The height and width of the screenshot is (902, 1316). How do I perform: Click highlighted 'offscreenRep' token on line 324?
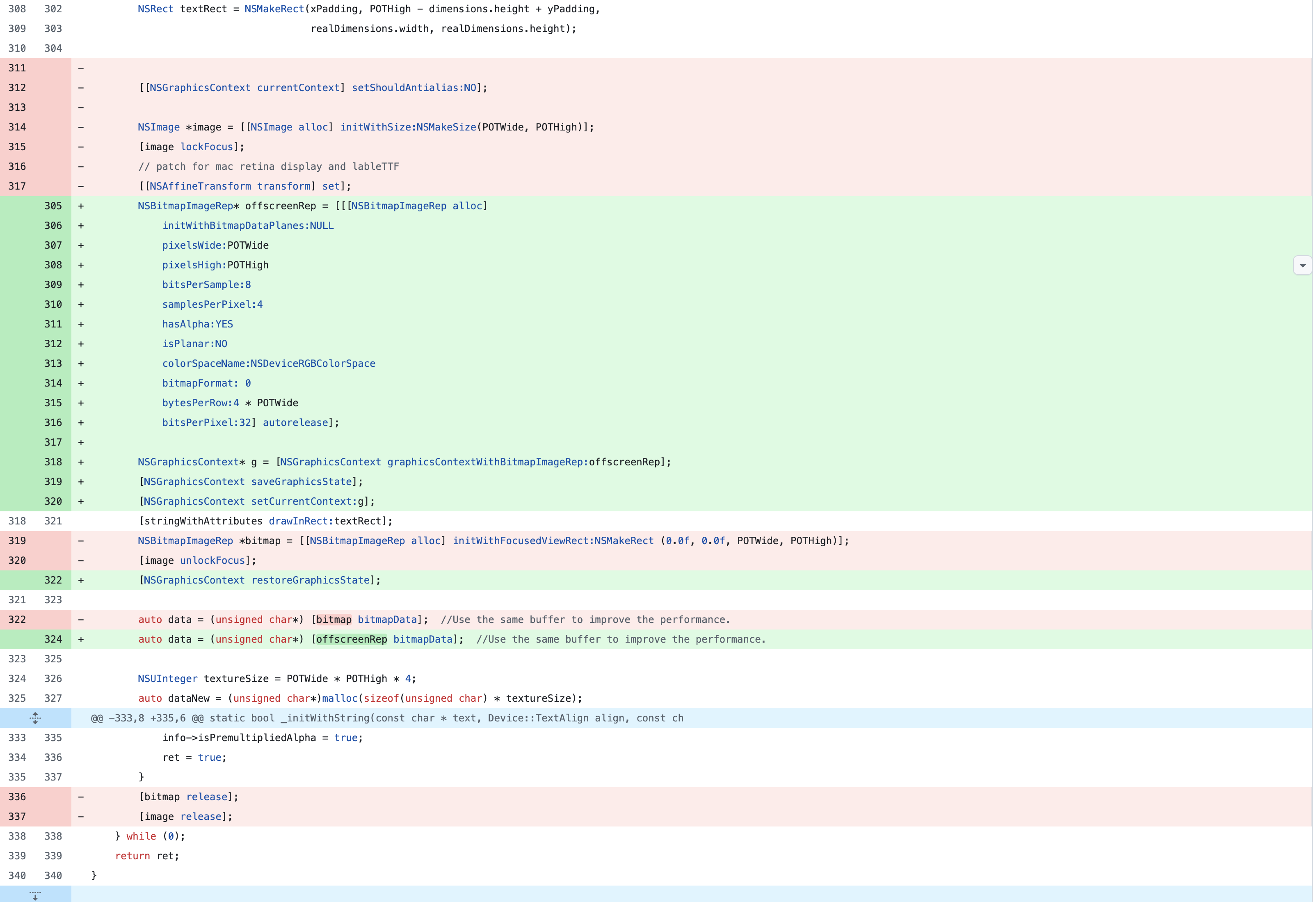(x=351, y=639)
